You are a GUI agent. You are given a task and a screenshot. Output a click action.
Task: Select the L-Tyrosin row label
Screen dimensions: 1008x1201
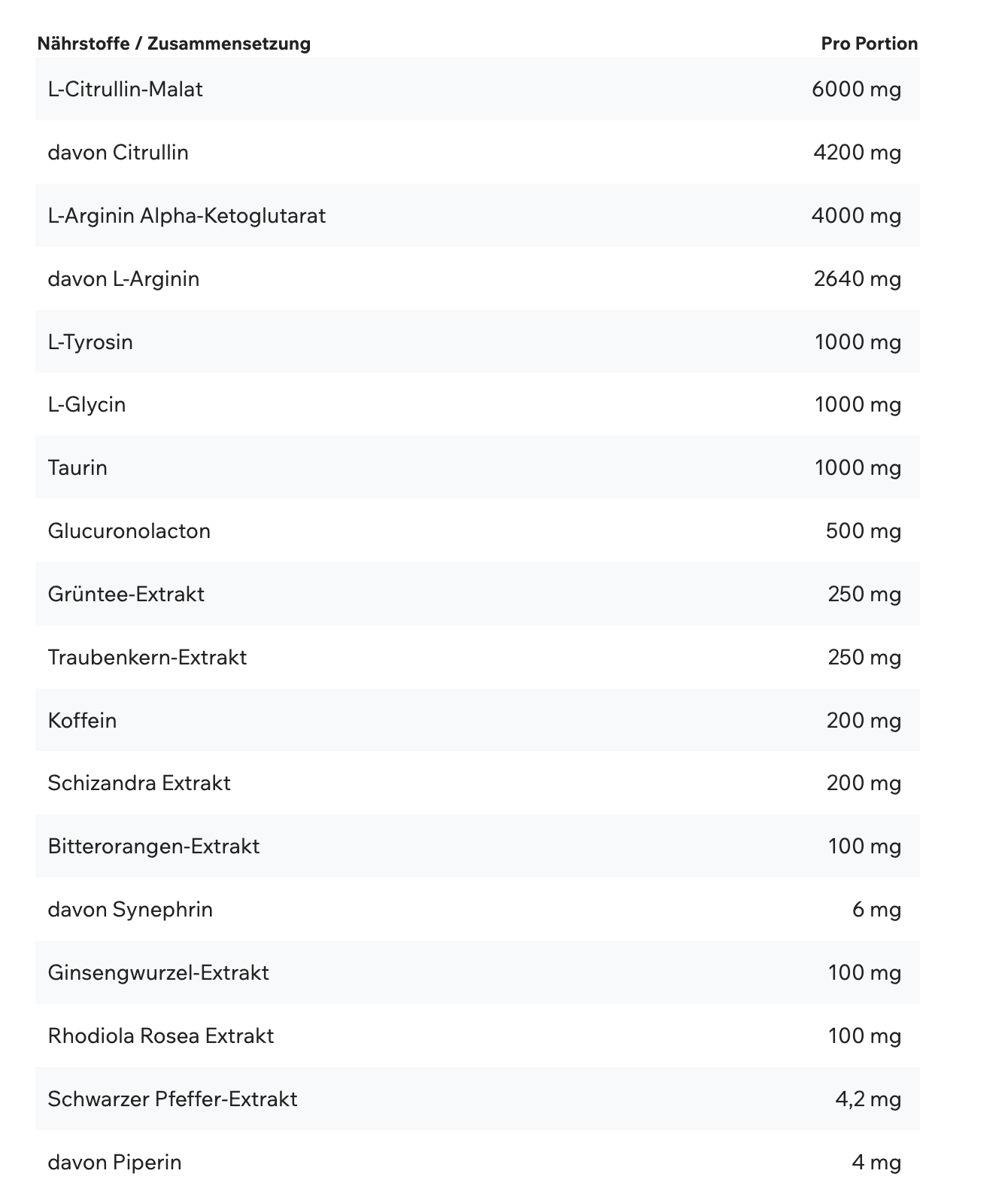90,342
